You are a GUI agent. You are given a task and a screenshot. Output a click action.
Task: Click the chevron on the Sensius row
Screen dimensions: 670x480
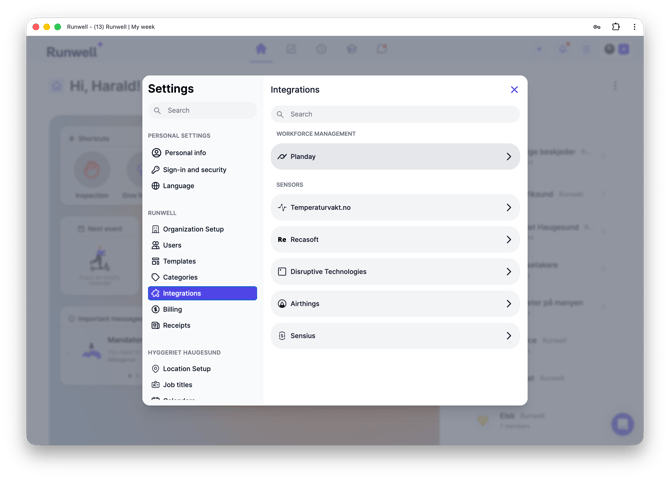click(x=508, y=336)
